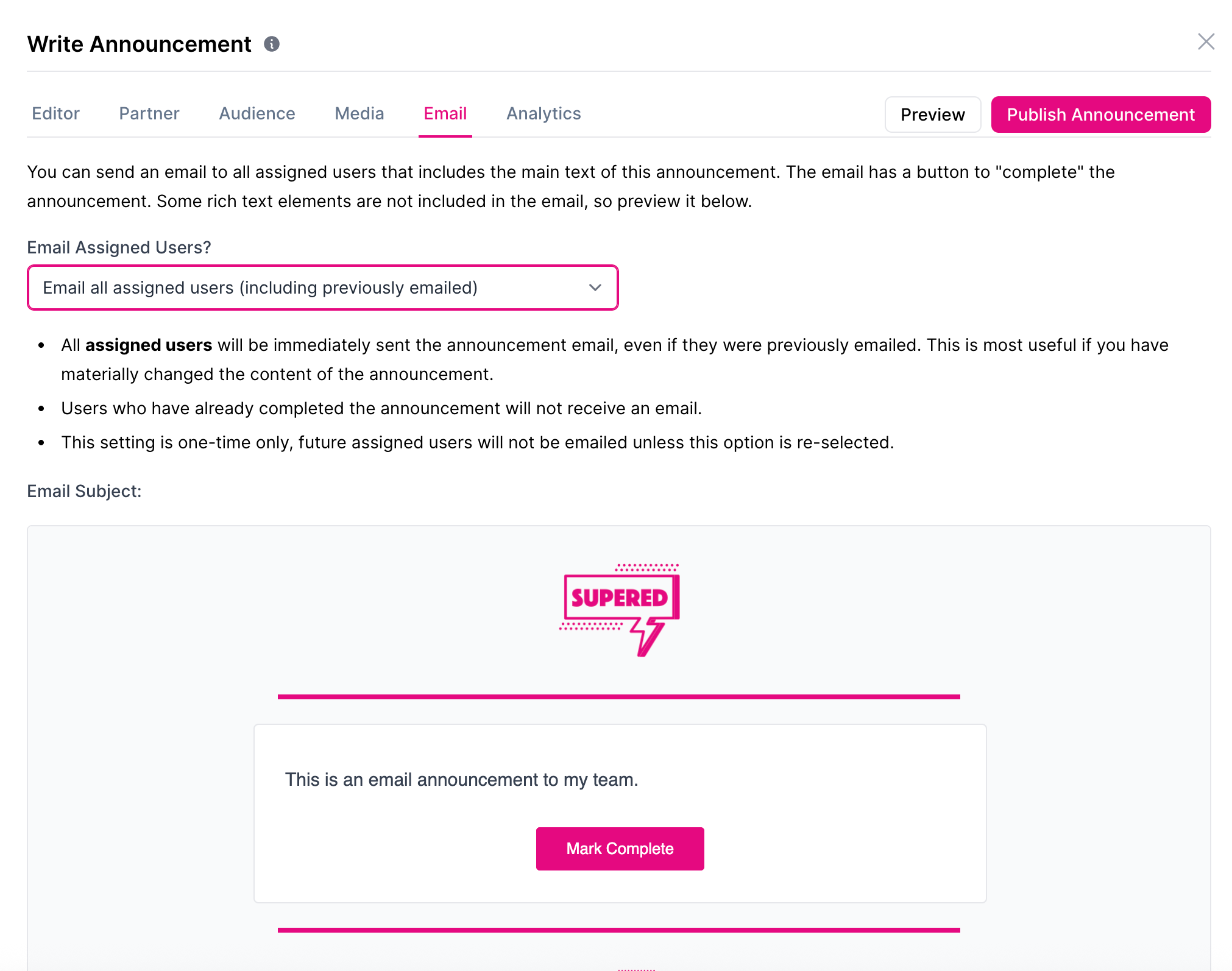Open the Partner tab

tap(149, 113)
